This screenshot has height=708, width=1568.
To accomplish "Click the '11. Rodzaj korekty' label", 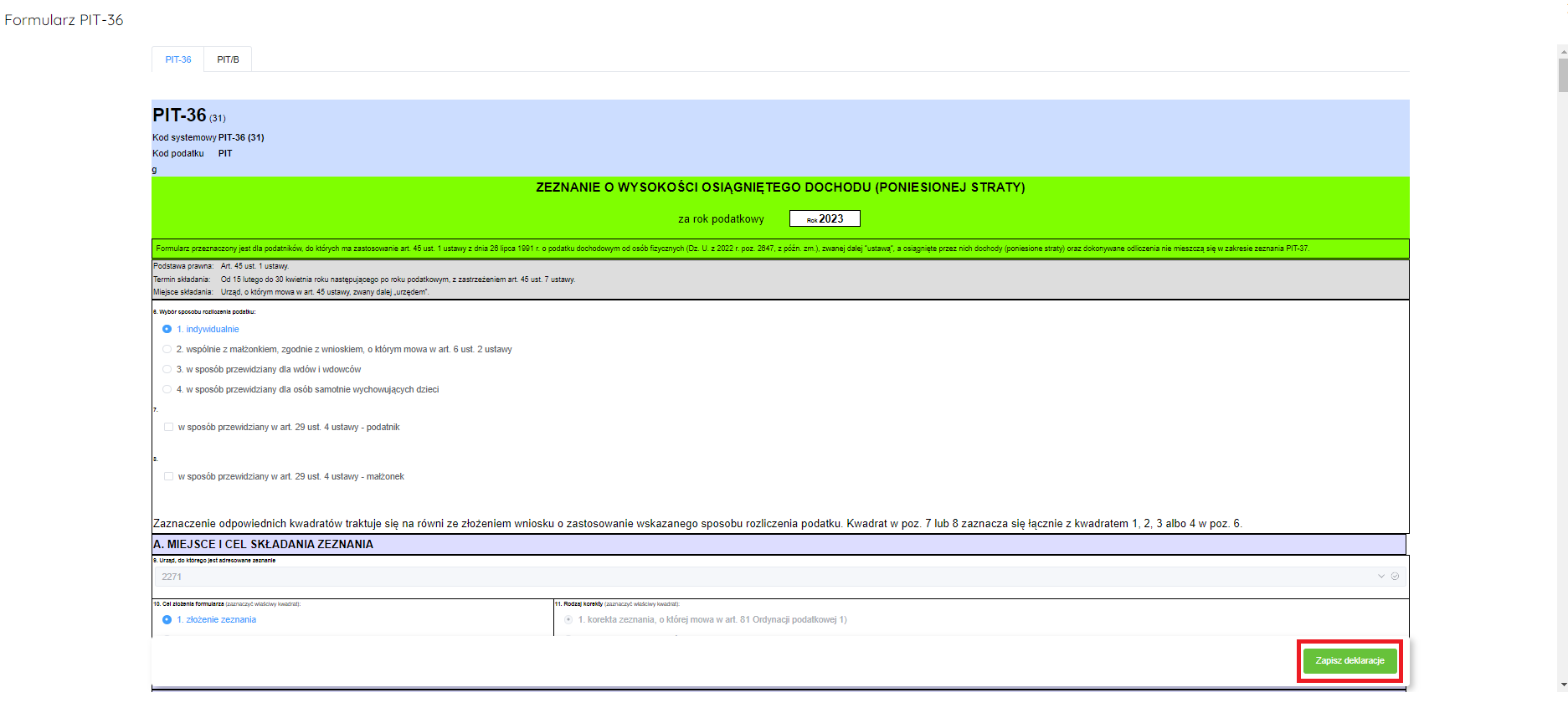I will tap(617, 603).
